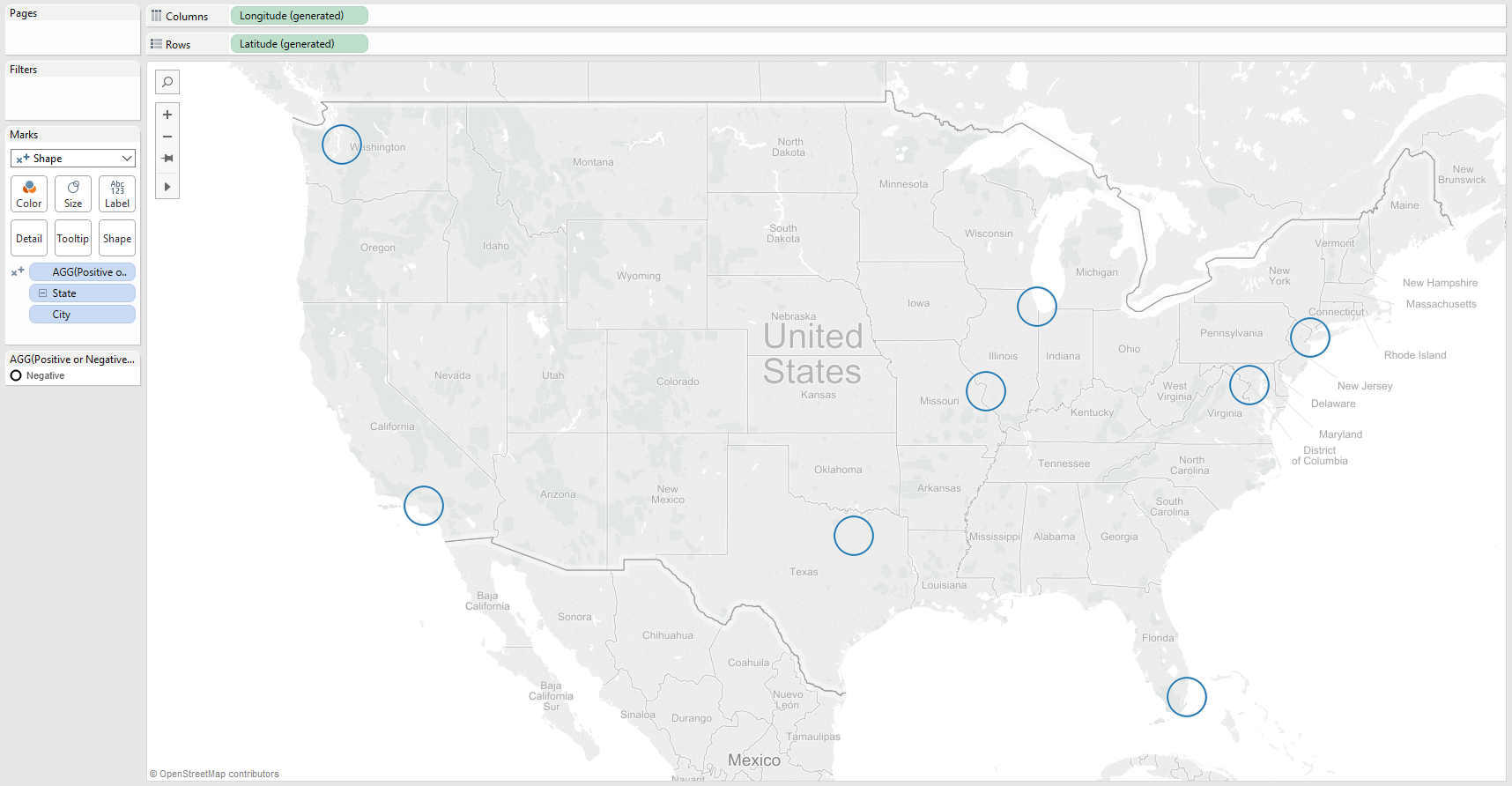
Task: Select the Negative legend item
Action: coord(45,375)
